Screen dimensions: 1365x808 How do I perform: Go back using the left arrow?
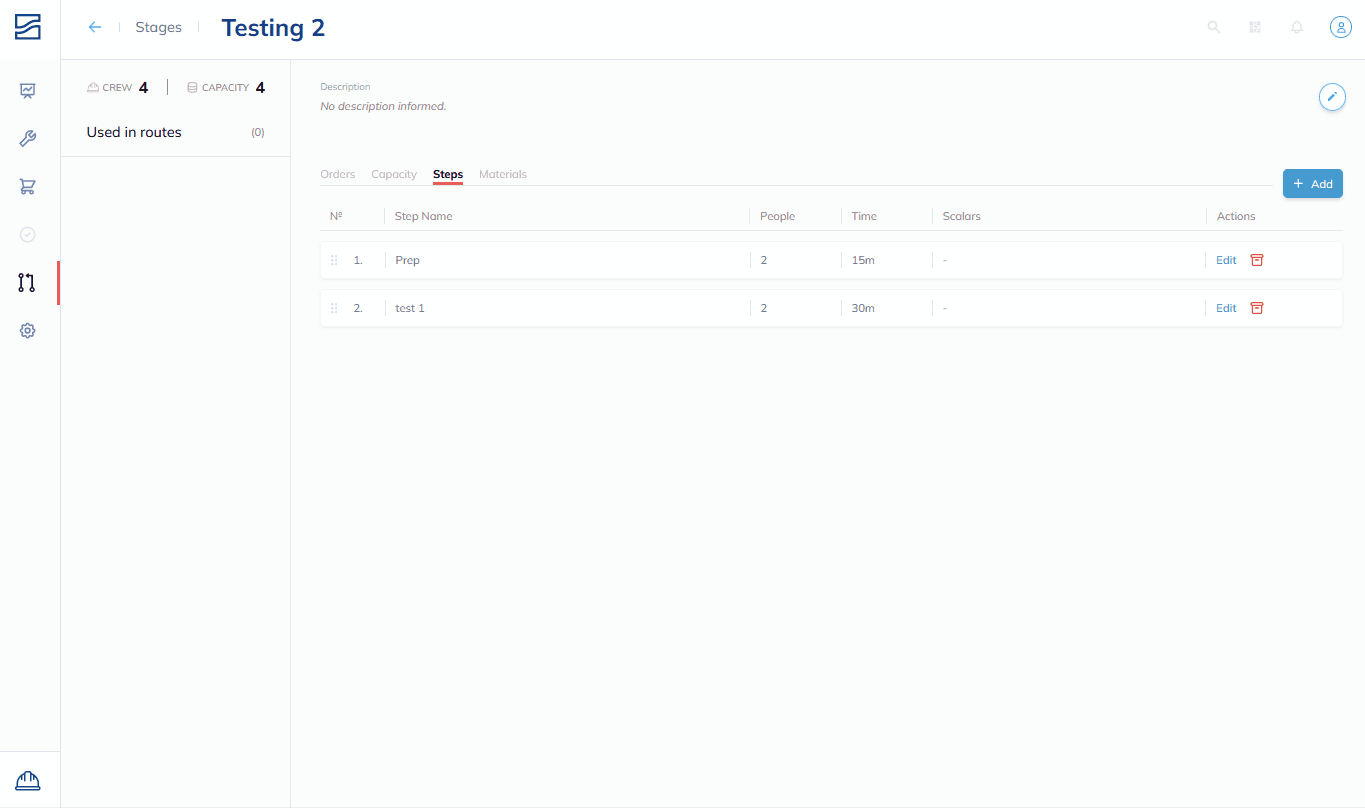pyautogui.click(x=95, y=27)
